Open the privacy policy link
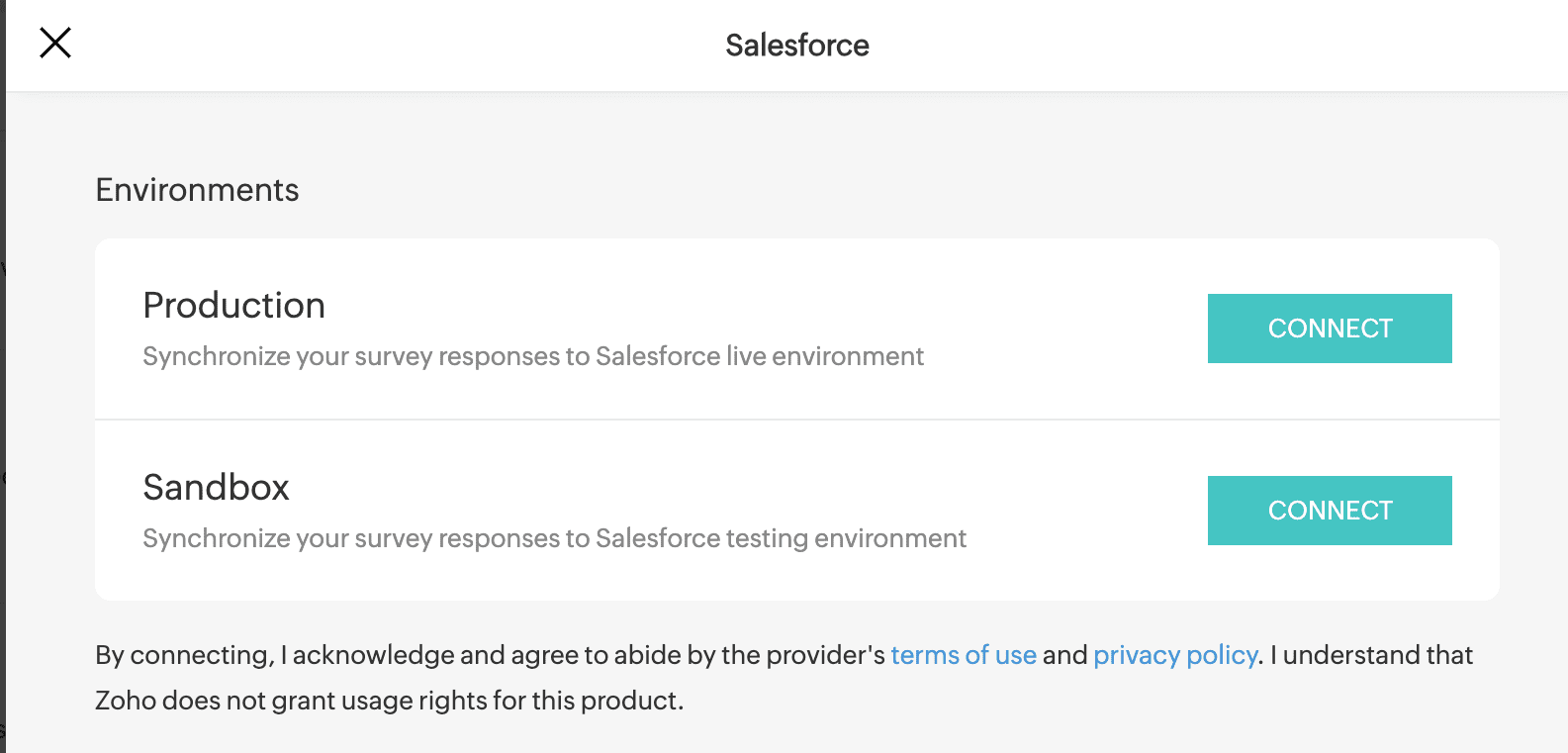Viewport: 1568px width, 753px height. pyautogui.click(x=1174, y=655)
